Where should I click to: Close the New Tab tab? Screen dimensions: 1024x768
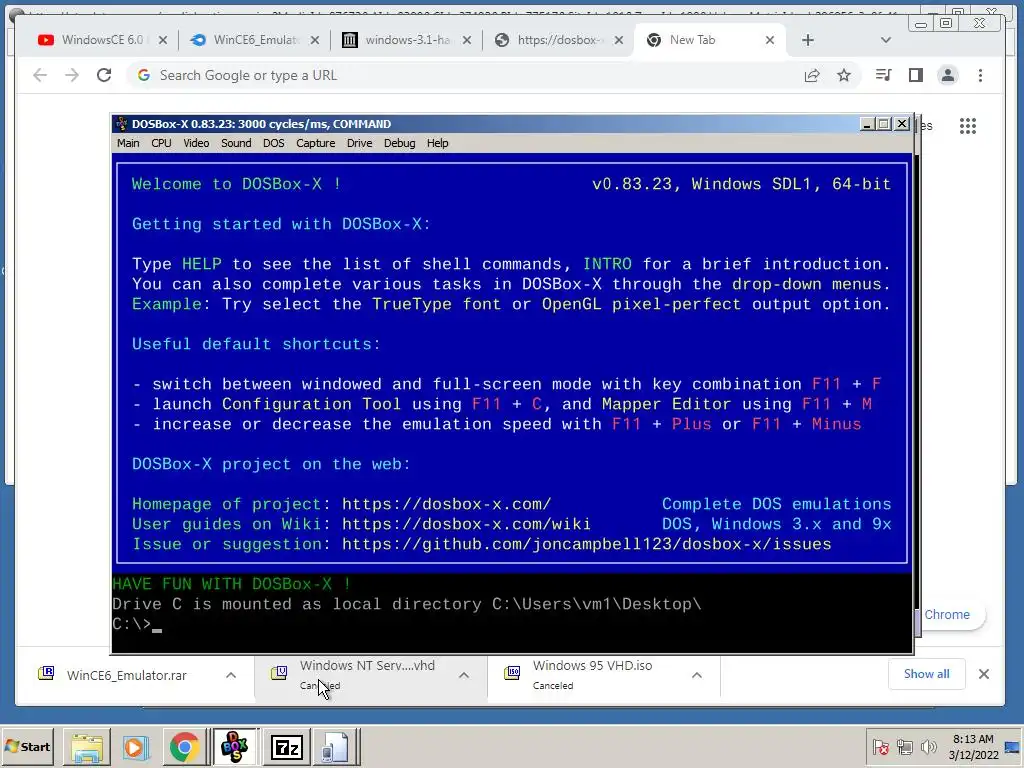770,40
